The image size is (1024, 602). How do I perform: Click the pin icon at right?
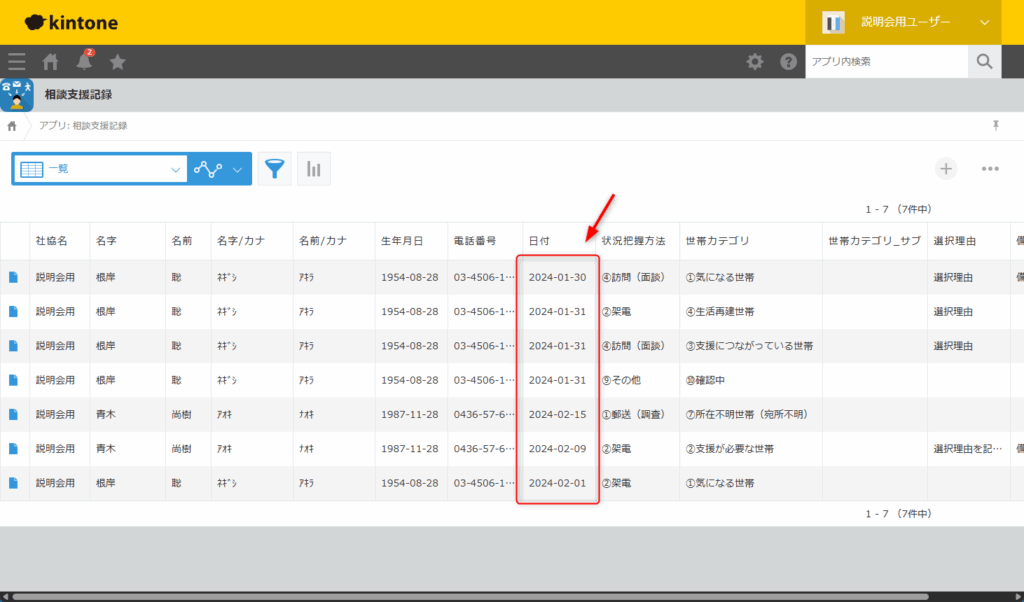tap(995, 126)
